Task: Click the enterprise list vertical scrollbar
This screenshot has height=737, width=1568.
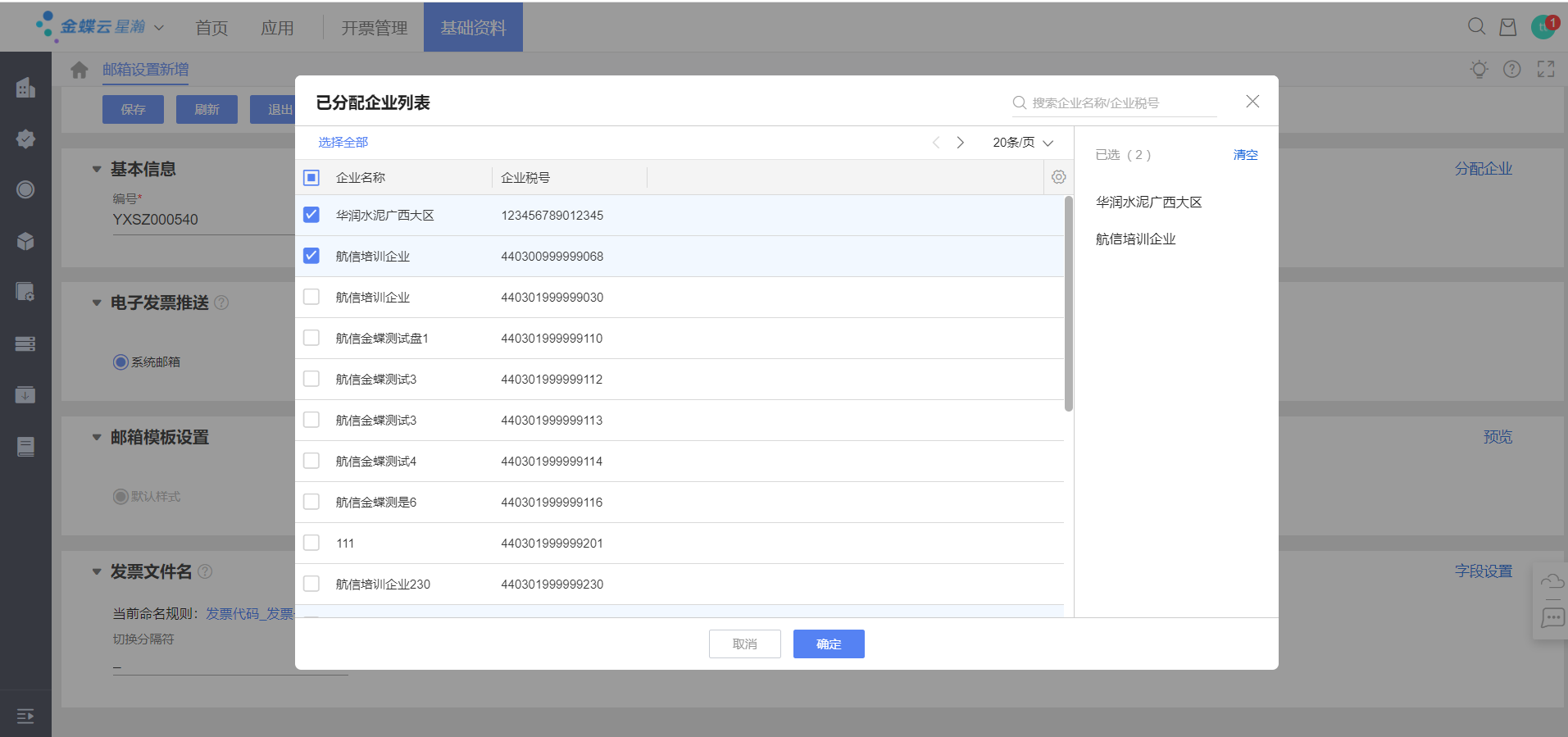Action: pos(1069,303)
